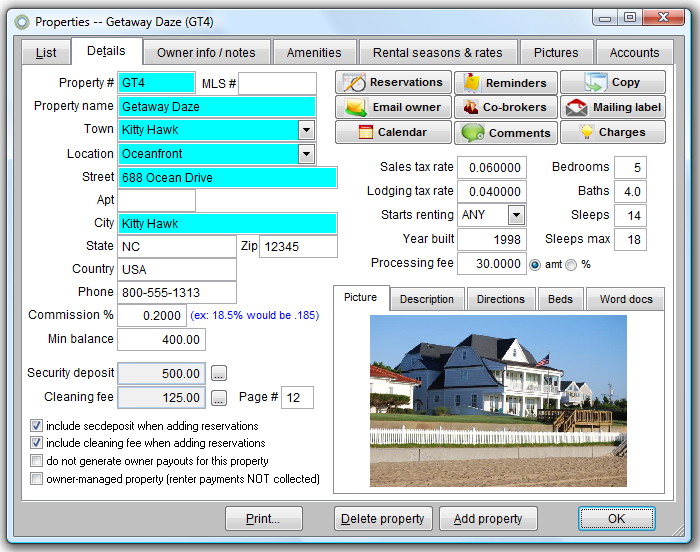This screenshot has height=552, width=700.
Task: Click the Baths field
Action: [630, 192]
